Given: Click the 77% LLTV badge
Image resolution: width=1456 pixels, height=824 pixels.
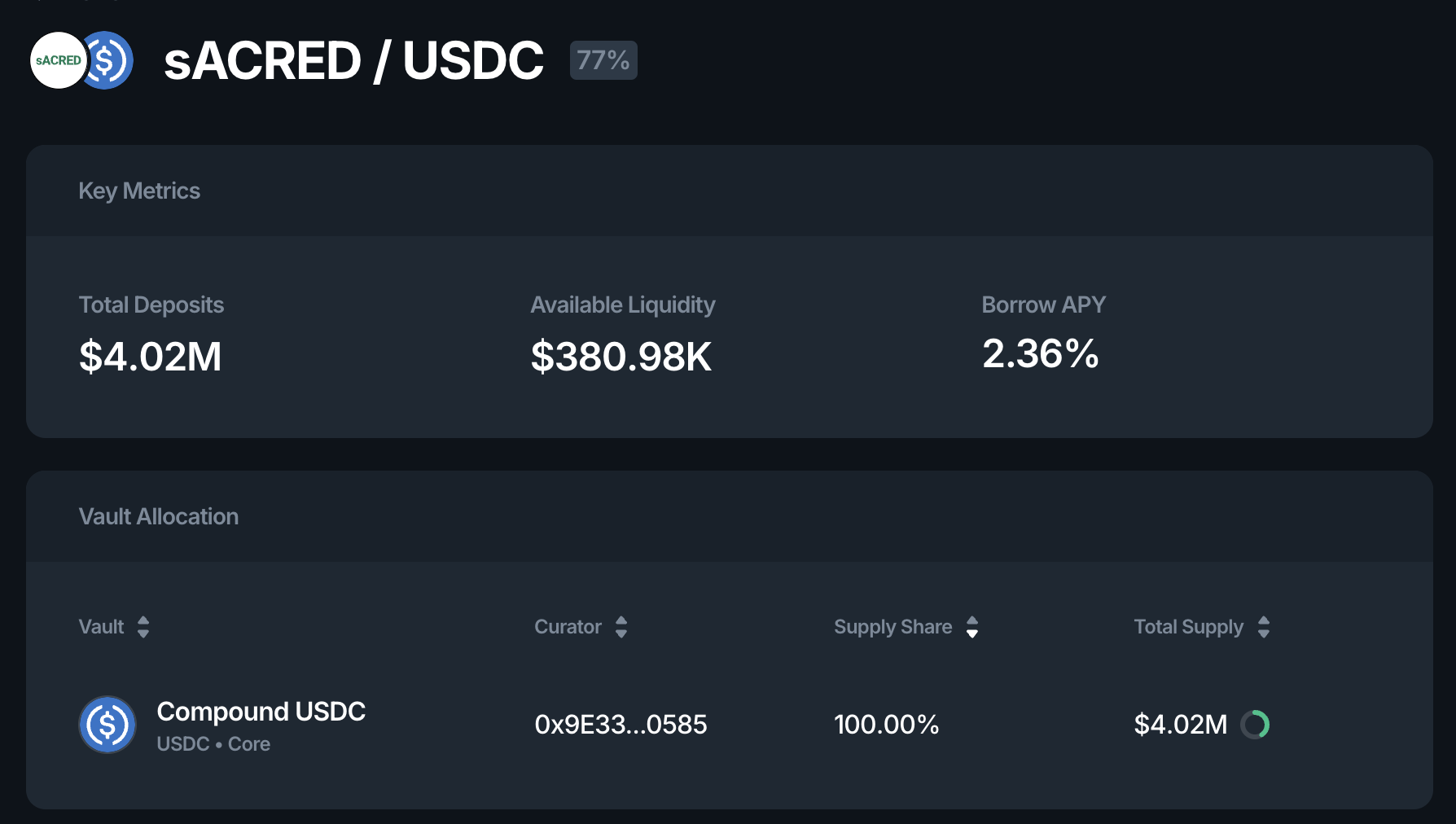Looking at the screenshot, I should [x=603, y=60].
